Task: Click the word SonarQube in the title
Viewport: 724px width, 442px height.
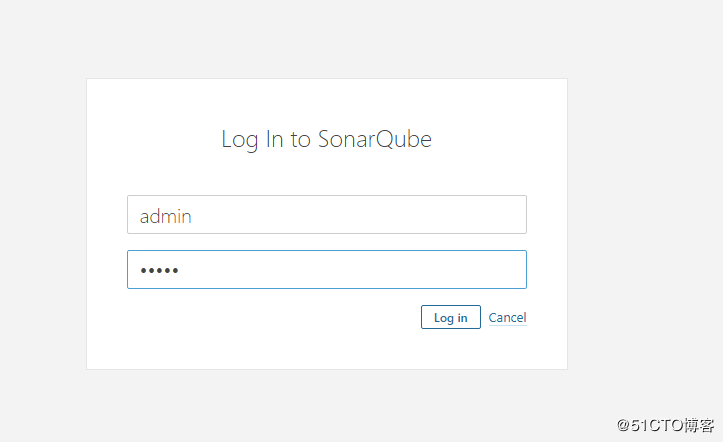Action: (x=375, y=139)
